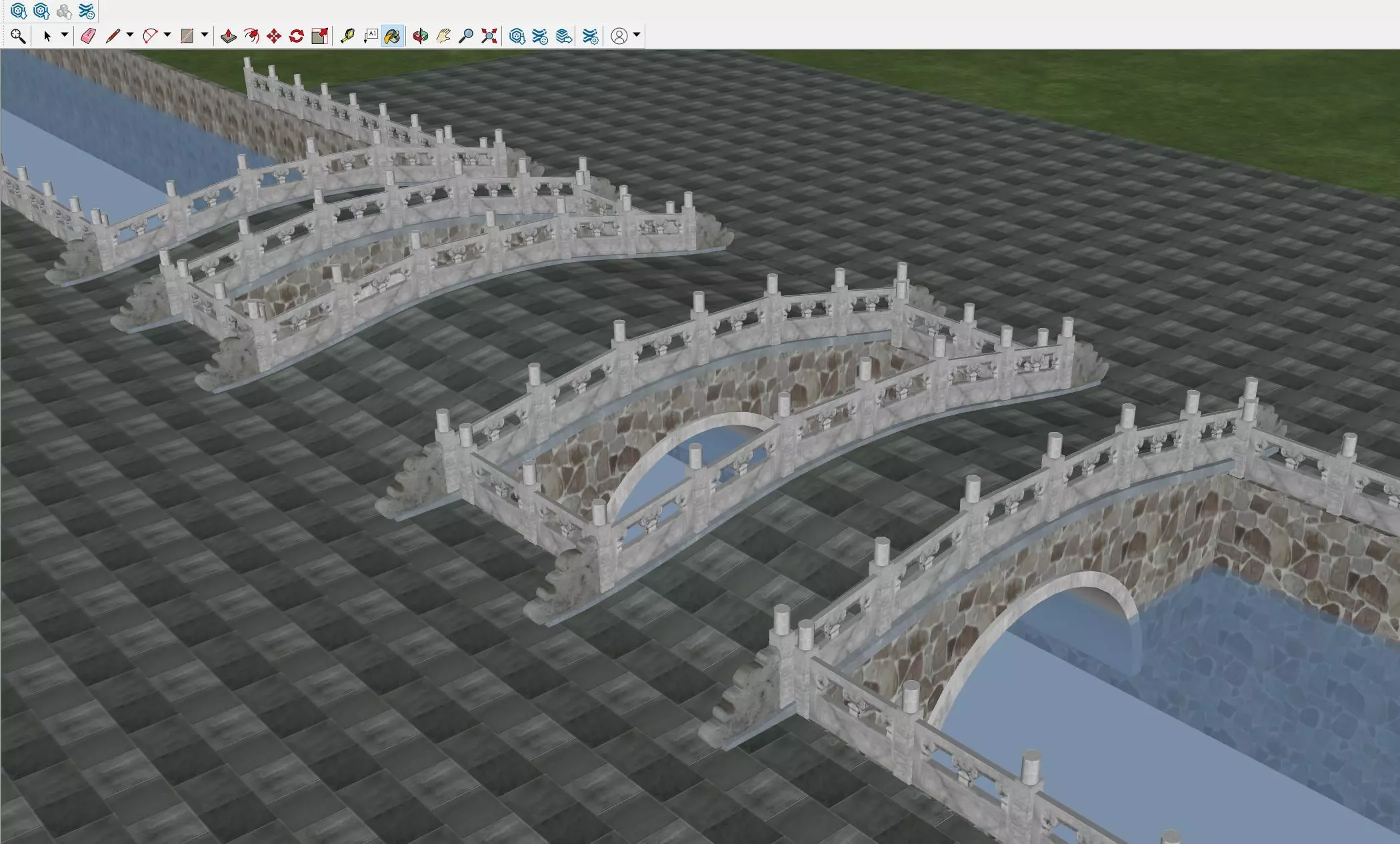Pick the pink Eraser tool
The width and height of the screenshot is (1400, 844).
click(x=88, y=36)
